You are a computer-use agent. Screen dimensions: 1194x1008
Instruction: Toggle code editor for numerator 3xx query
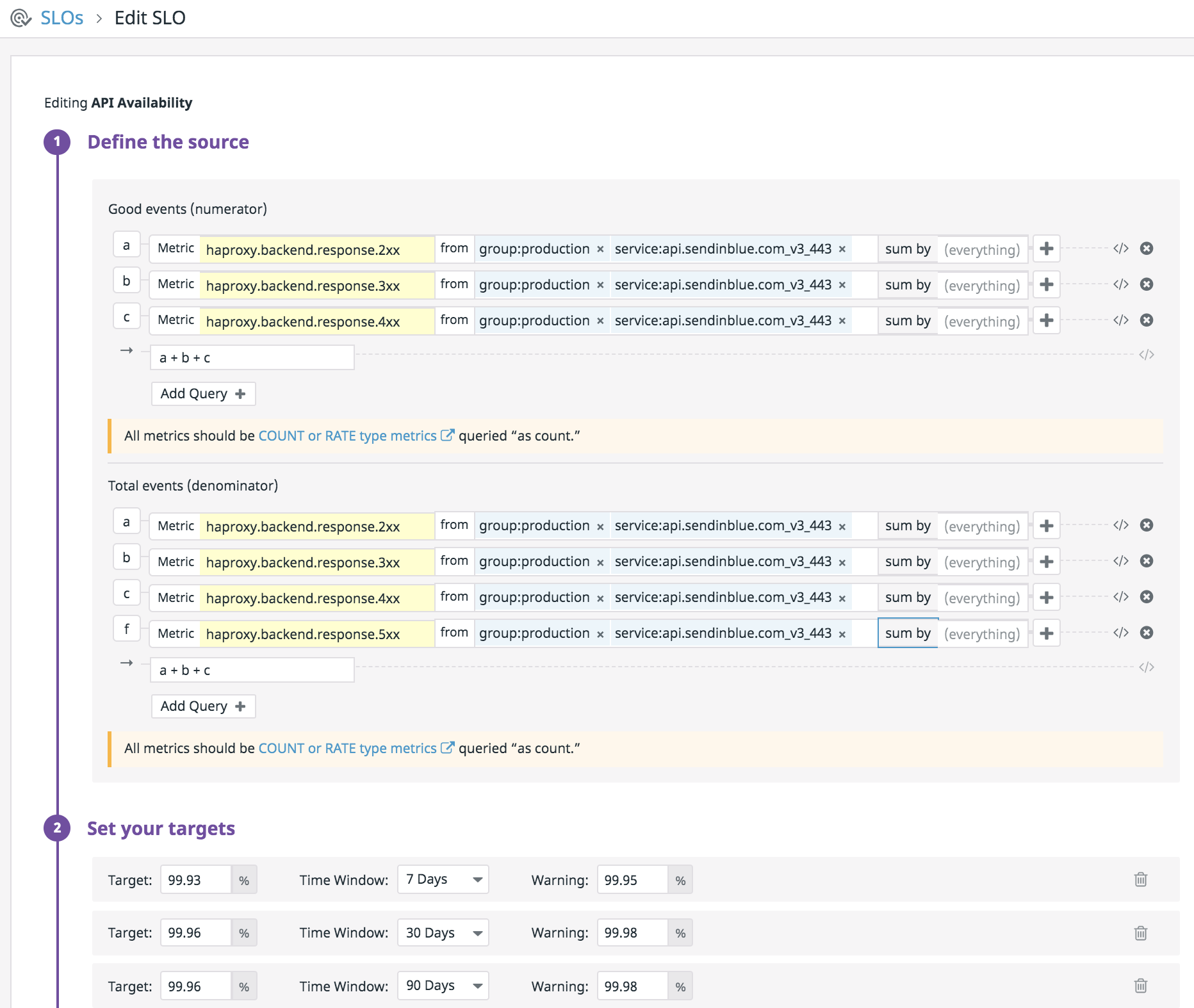click(x=1120, y=284)
